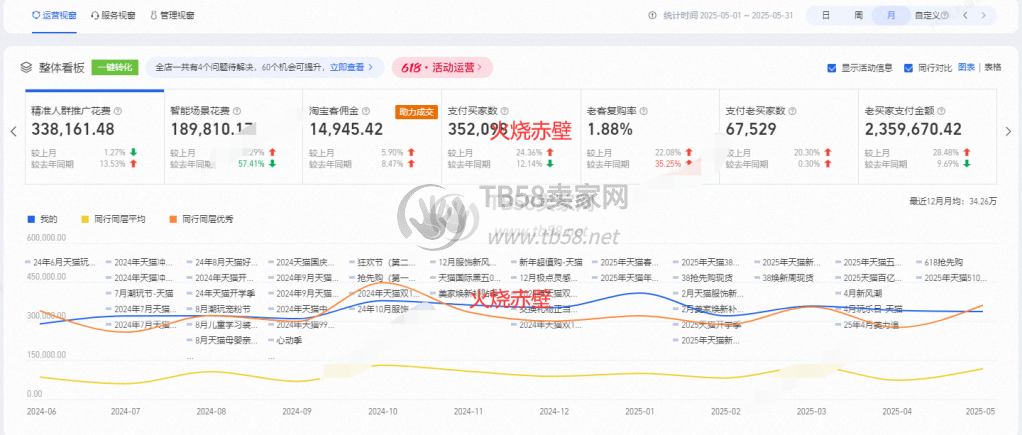Switch to the 服务视窗 tab
Viewport: 1022px width, 435px height.
click(x=113, y=15)
